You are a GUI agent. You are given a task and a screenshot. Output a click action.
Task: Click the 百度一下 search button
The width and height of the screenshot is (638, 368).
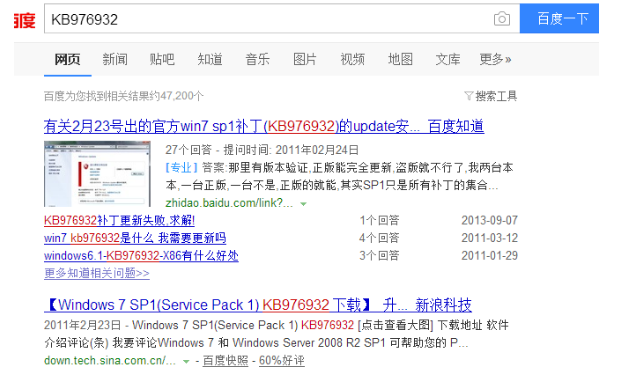point(559,18)
